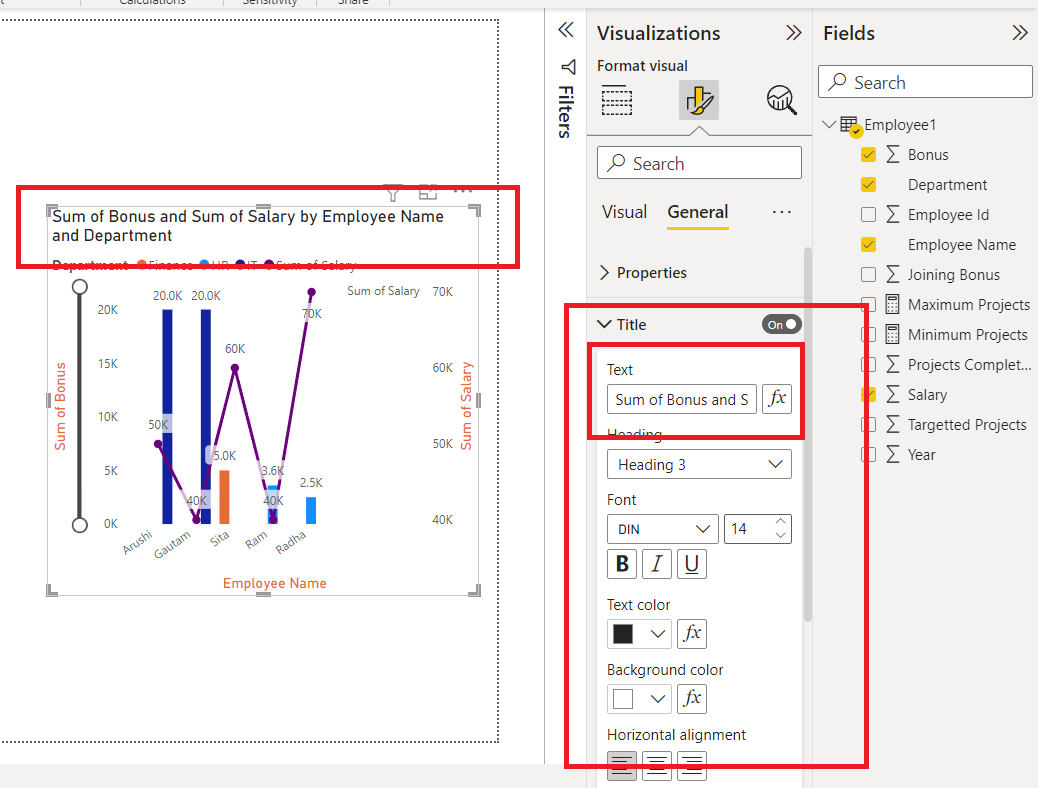1038x788 pixels.
Task: Collapse the Visualizations pane
Action: pos(793,32)
